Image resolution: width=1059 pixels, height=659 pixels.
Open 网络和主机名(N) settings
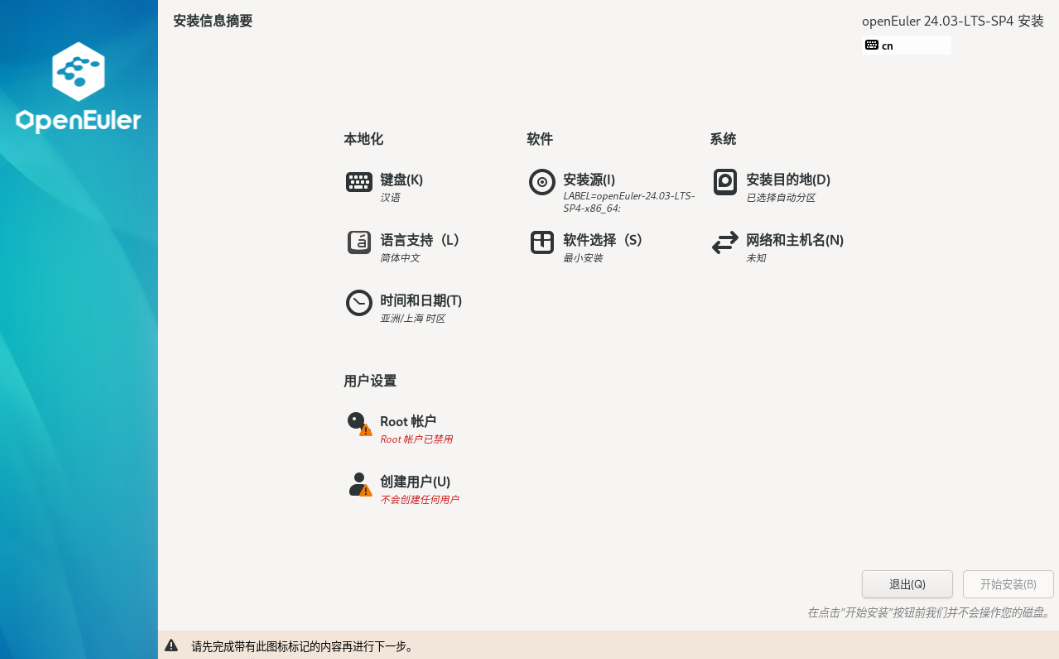pos(795,240)
